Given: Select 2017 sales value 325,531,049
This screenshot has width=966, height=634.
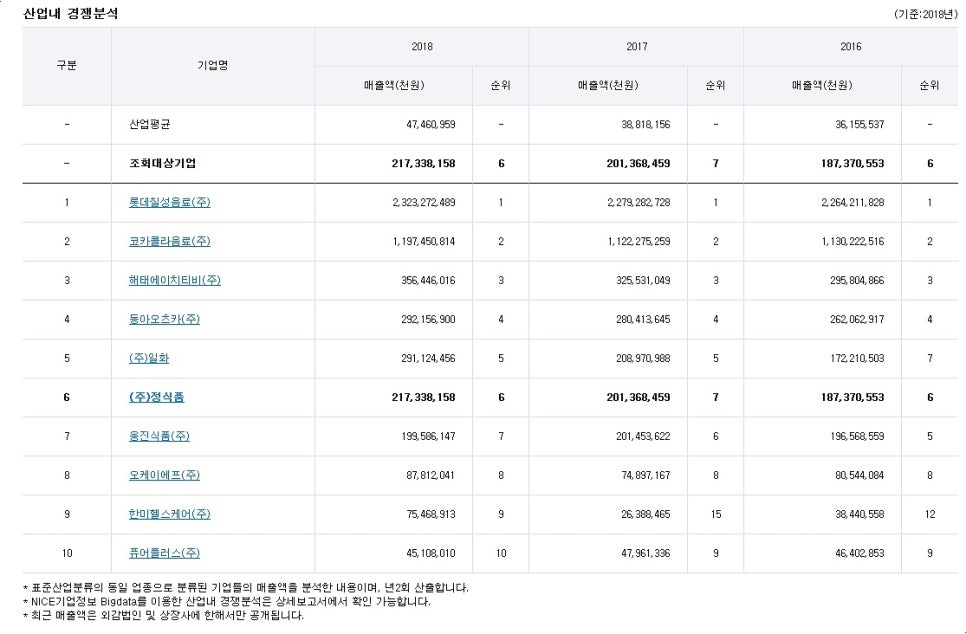Looking at the screenshot, I should click(x=643, y=280).
